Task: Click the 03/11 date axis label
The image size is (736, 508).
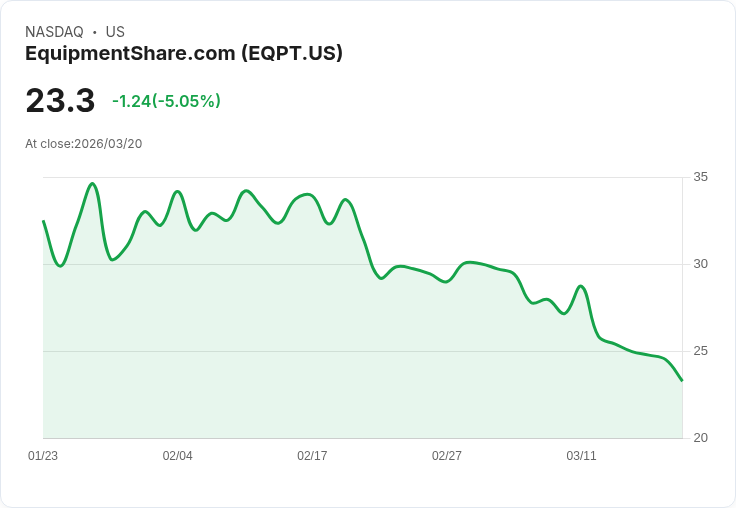Action: 581,455
